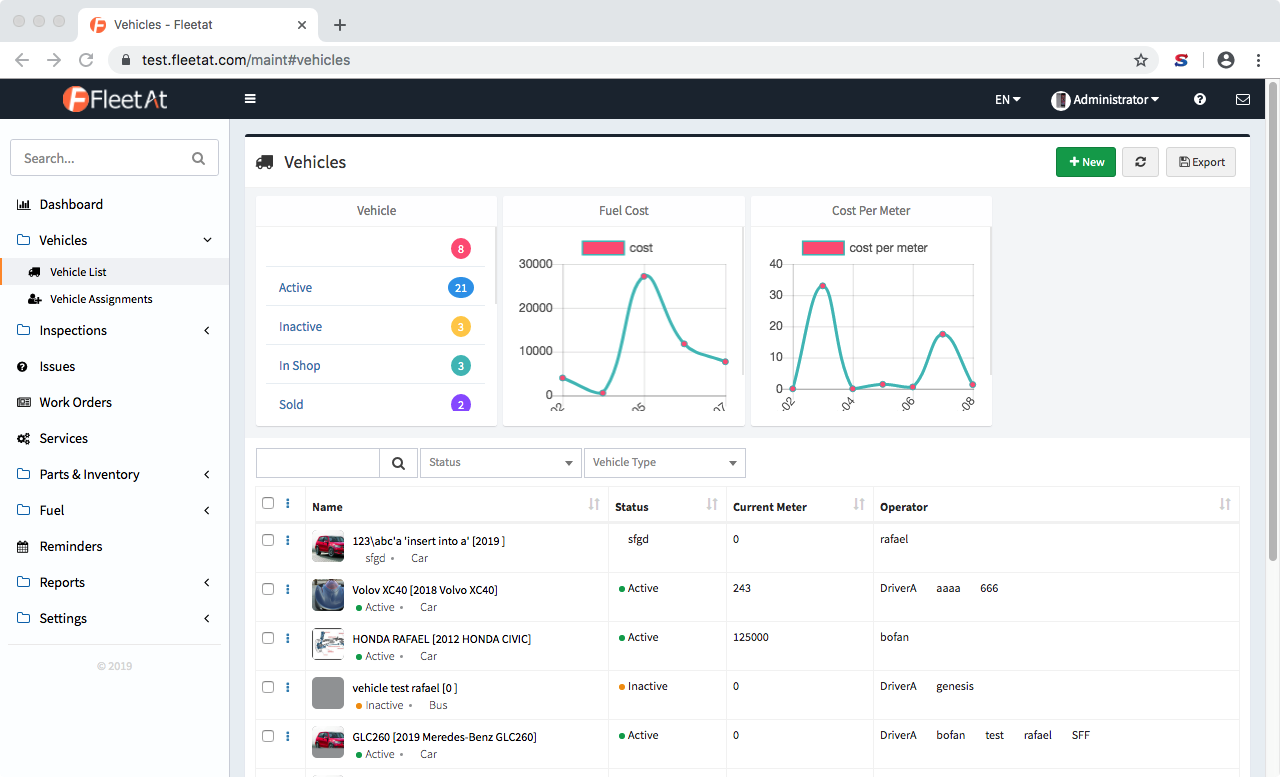The height and width of the screenshot is (777, 1280).
Task: Open the header row three-dots menu
Action: tap(288, 504)
